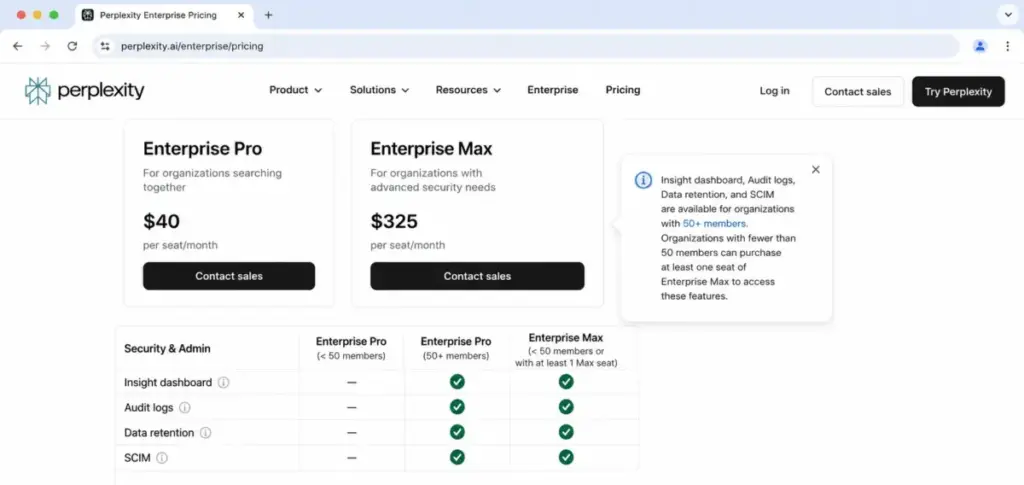
Task: Click the Enterprise Pro card heading
Action: click(202, 149)
